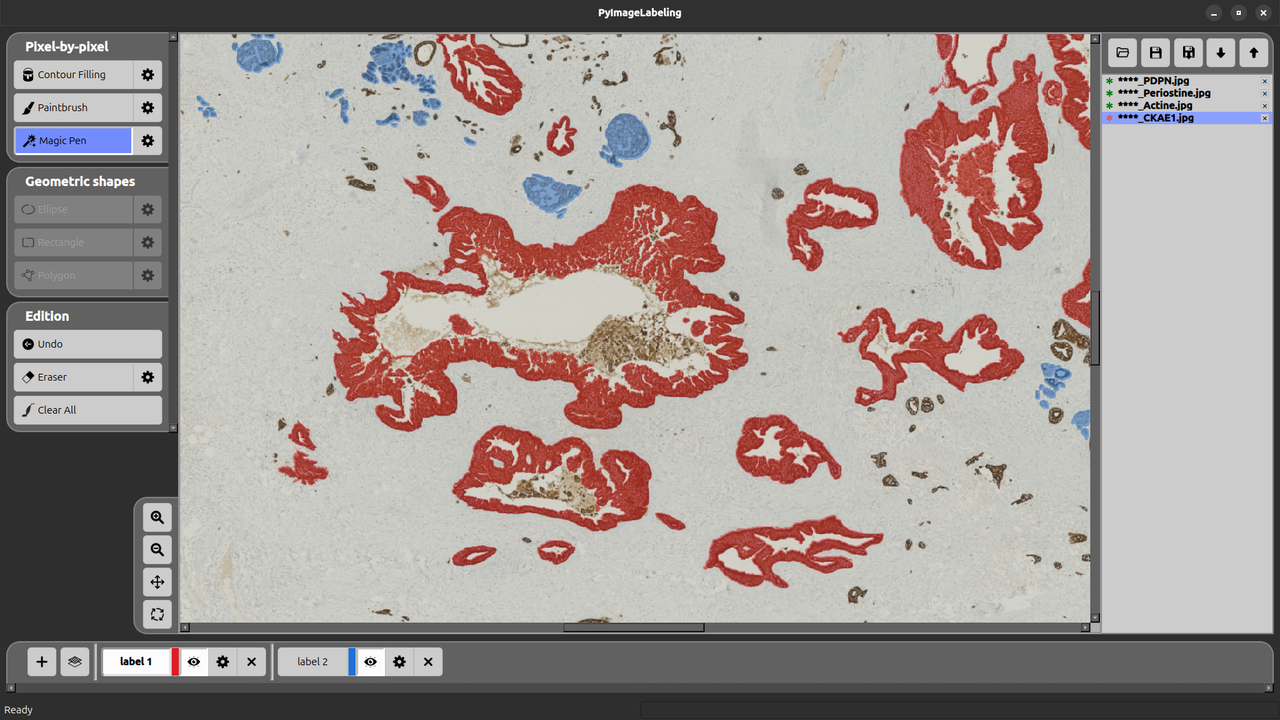The height and width of the screenshot is (720, 1280).
Task: Switch to label 2
Action: coord(312,662)
